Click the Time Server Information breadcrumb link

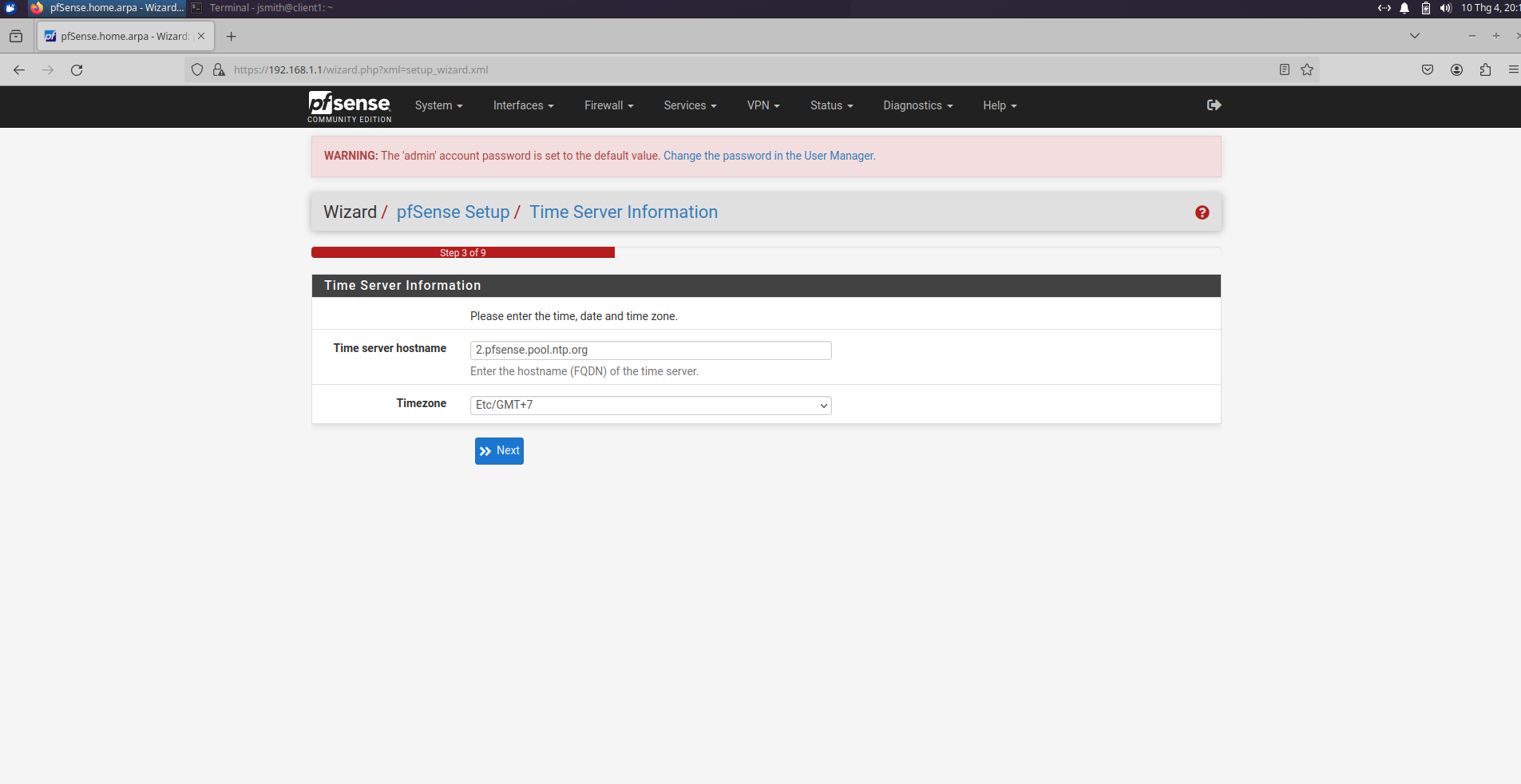[x=624, y=212]
